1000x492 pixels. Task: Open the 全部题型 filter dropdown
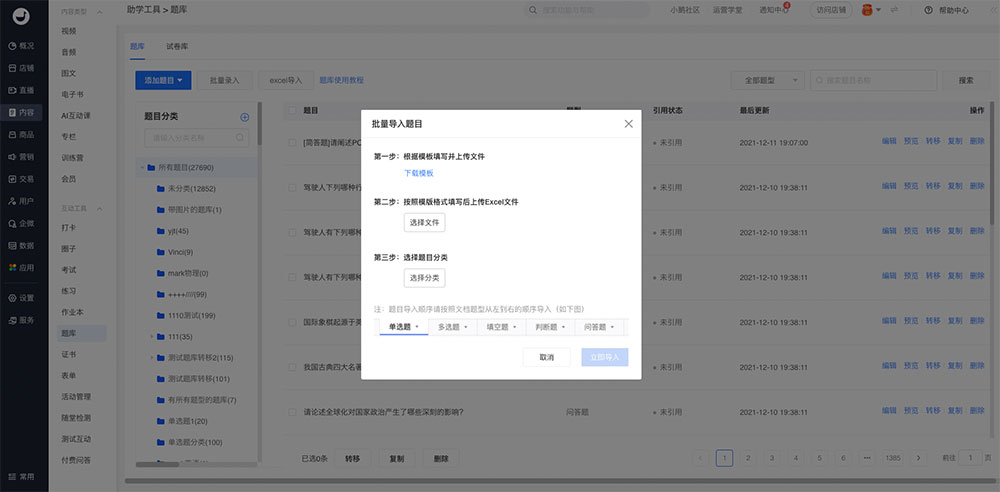[x=767, y=80]
